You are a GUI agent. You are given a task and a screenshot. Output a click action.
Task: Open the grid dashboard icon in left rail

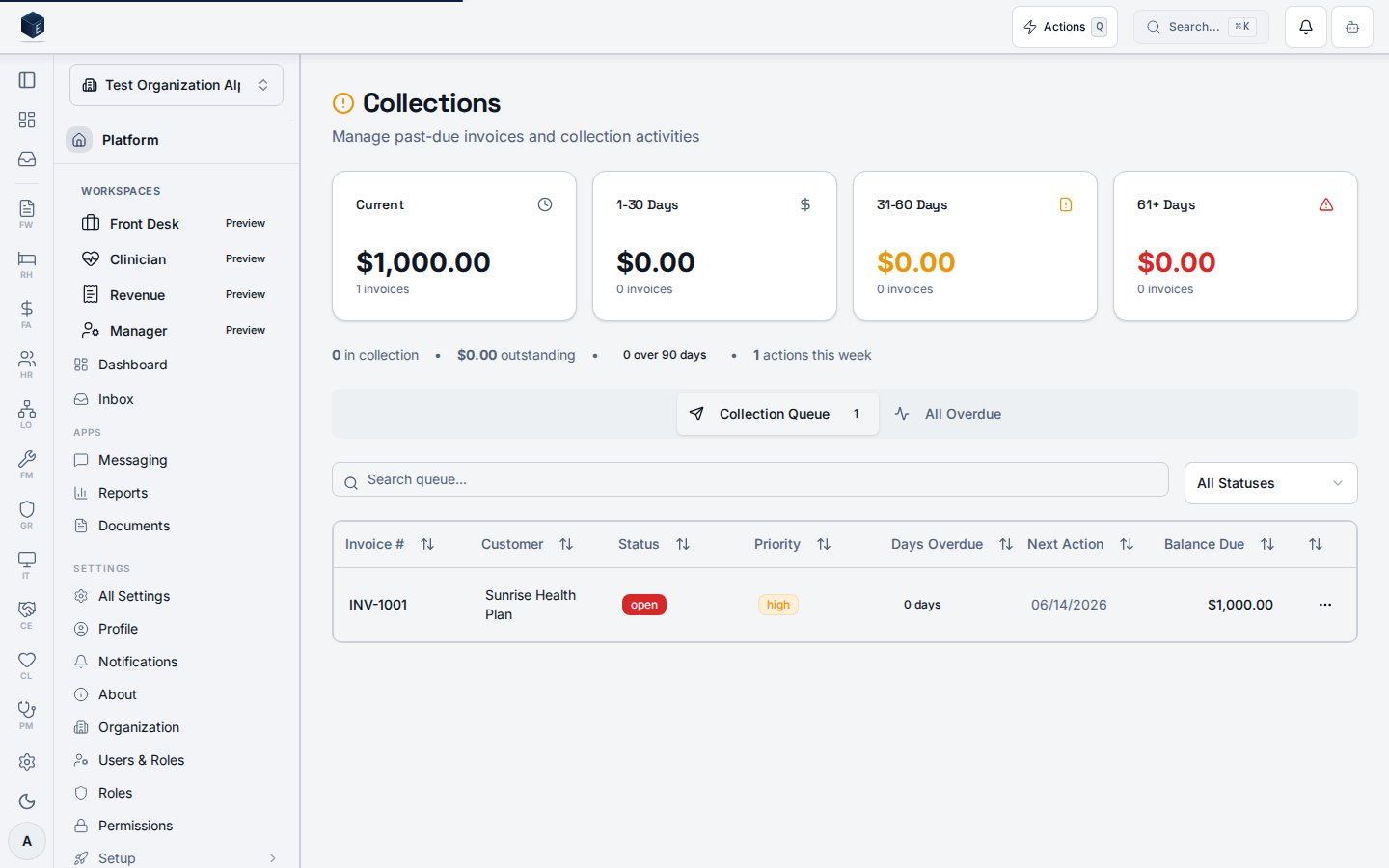[x=27, y=120]
